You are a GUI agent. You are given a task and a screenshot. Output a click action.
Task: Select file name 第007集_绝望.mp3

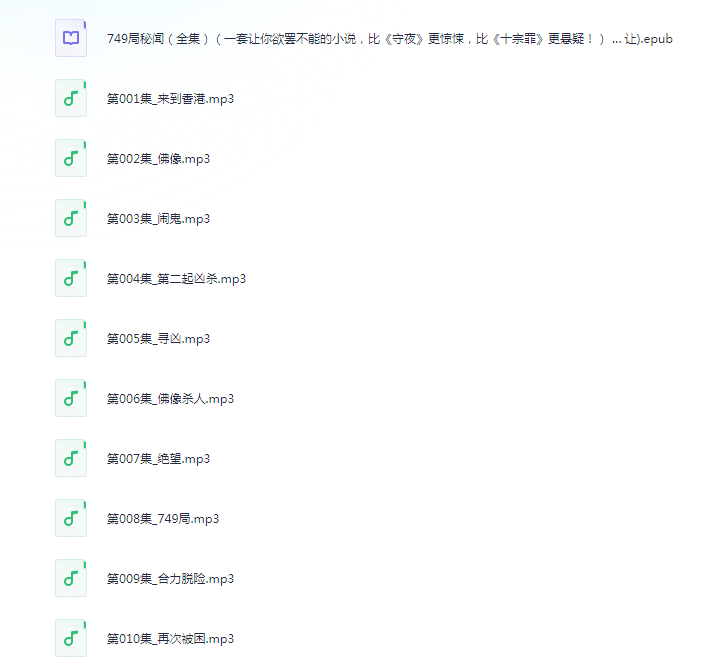[158, 459]
